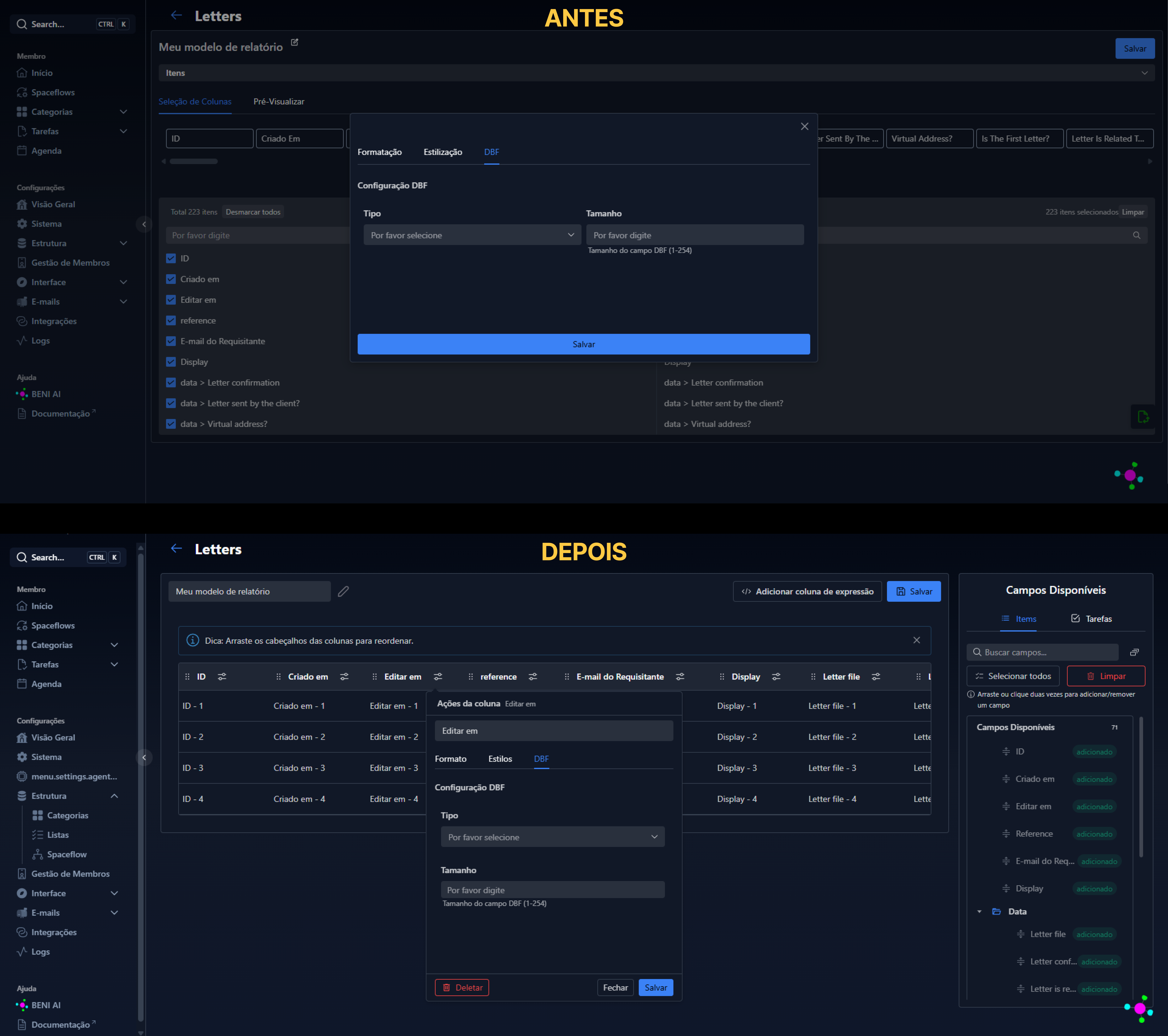Click the Buscar campos search field

[1042, 652]
